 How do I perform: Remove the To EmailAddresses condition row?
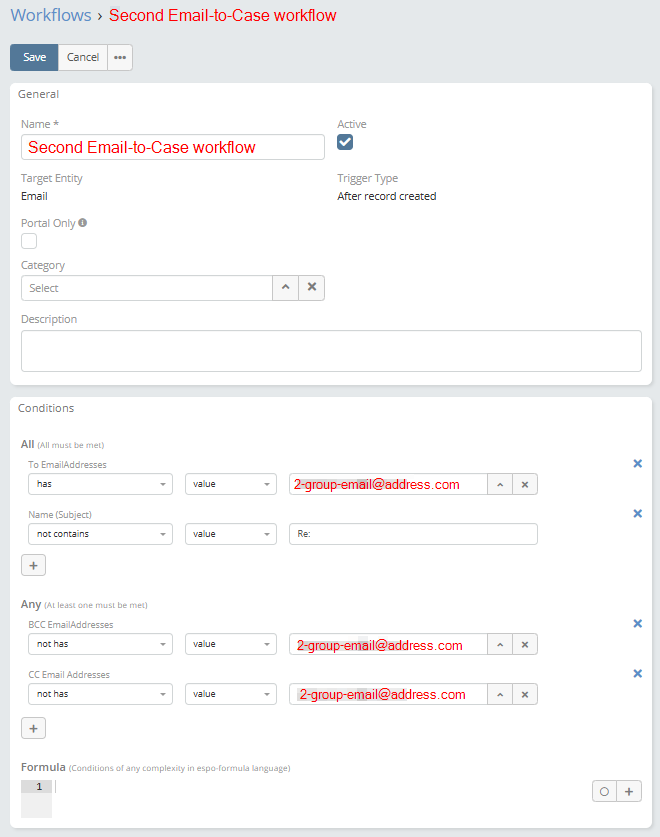637,464
